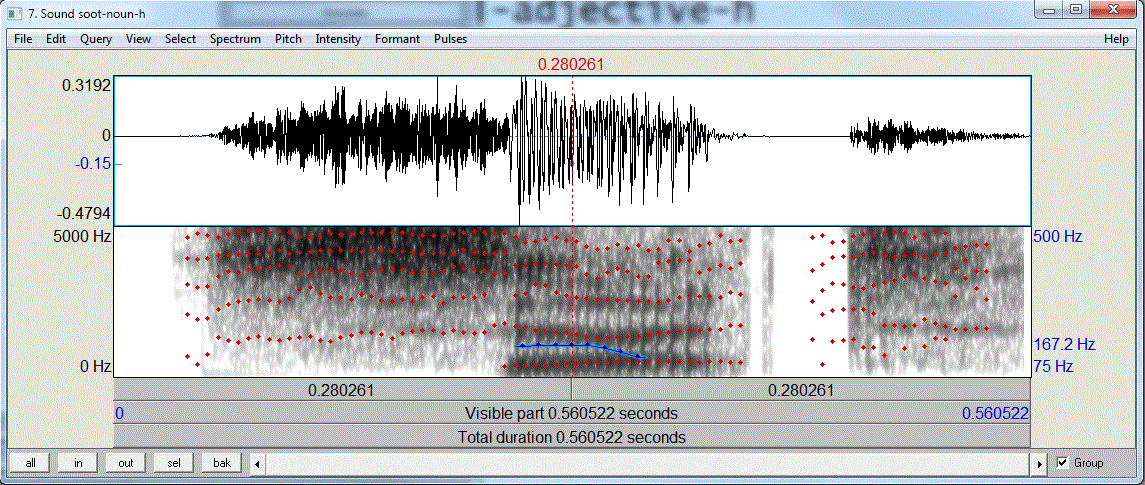Click the 167.2 Hz pitch value label
Image resolution: width=1145 pixels, height=485 pixels.
(x=1064, y=343)
